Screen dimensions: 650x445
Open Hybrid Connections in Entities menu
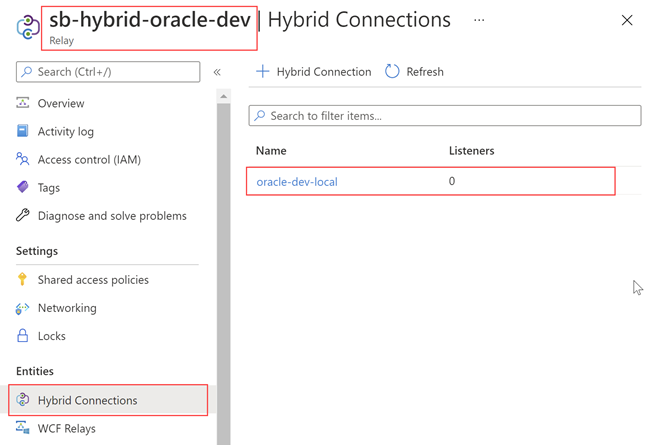click(87, 400)
